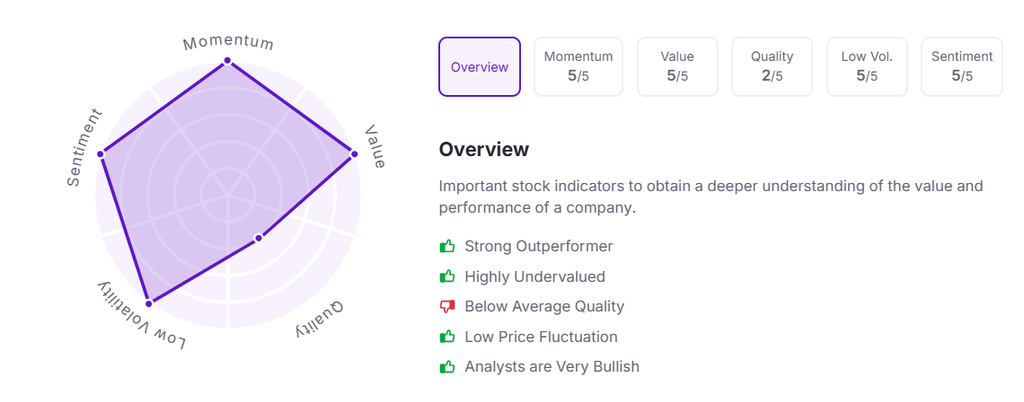This screenshot has width=1024, height=402.
Task: Click the Sentiment data point on radar chart
Action: 100,154
